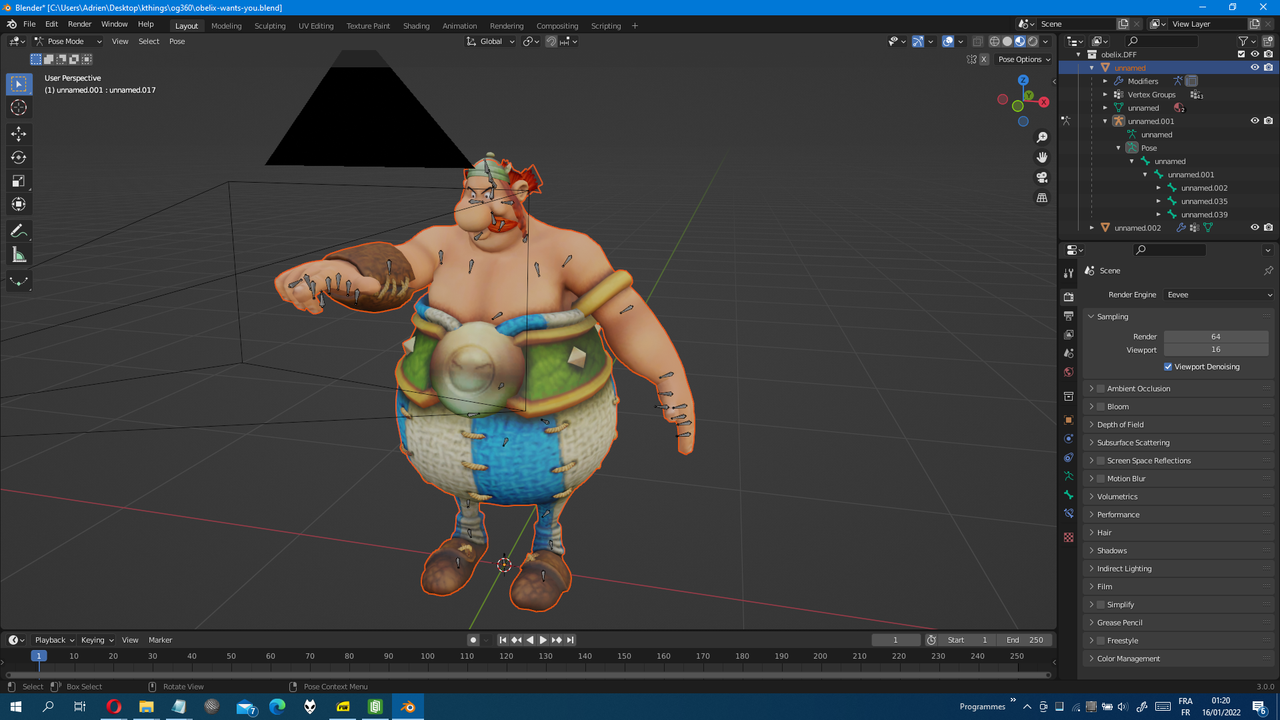Jump to timeline start frame button

click(x=503, y=640)
